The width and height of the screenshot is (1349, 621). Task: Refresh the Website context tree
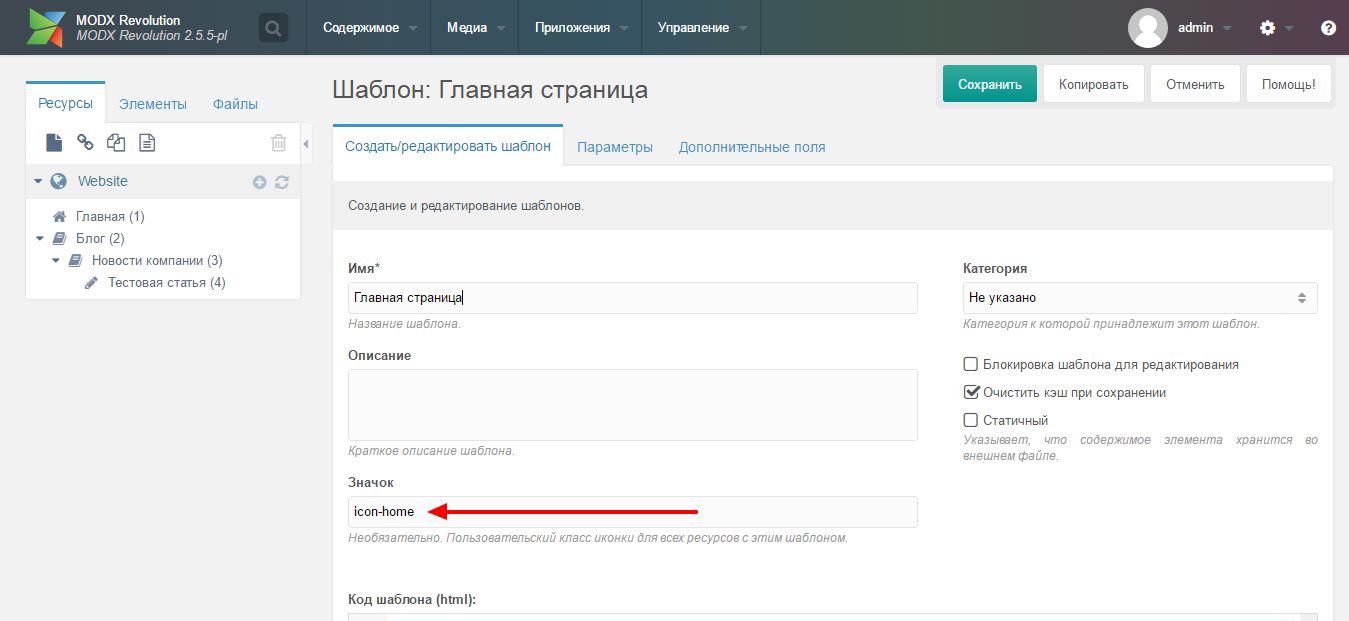282,182
